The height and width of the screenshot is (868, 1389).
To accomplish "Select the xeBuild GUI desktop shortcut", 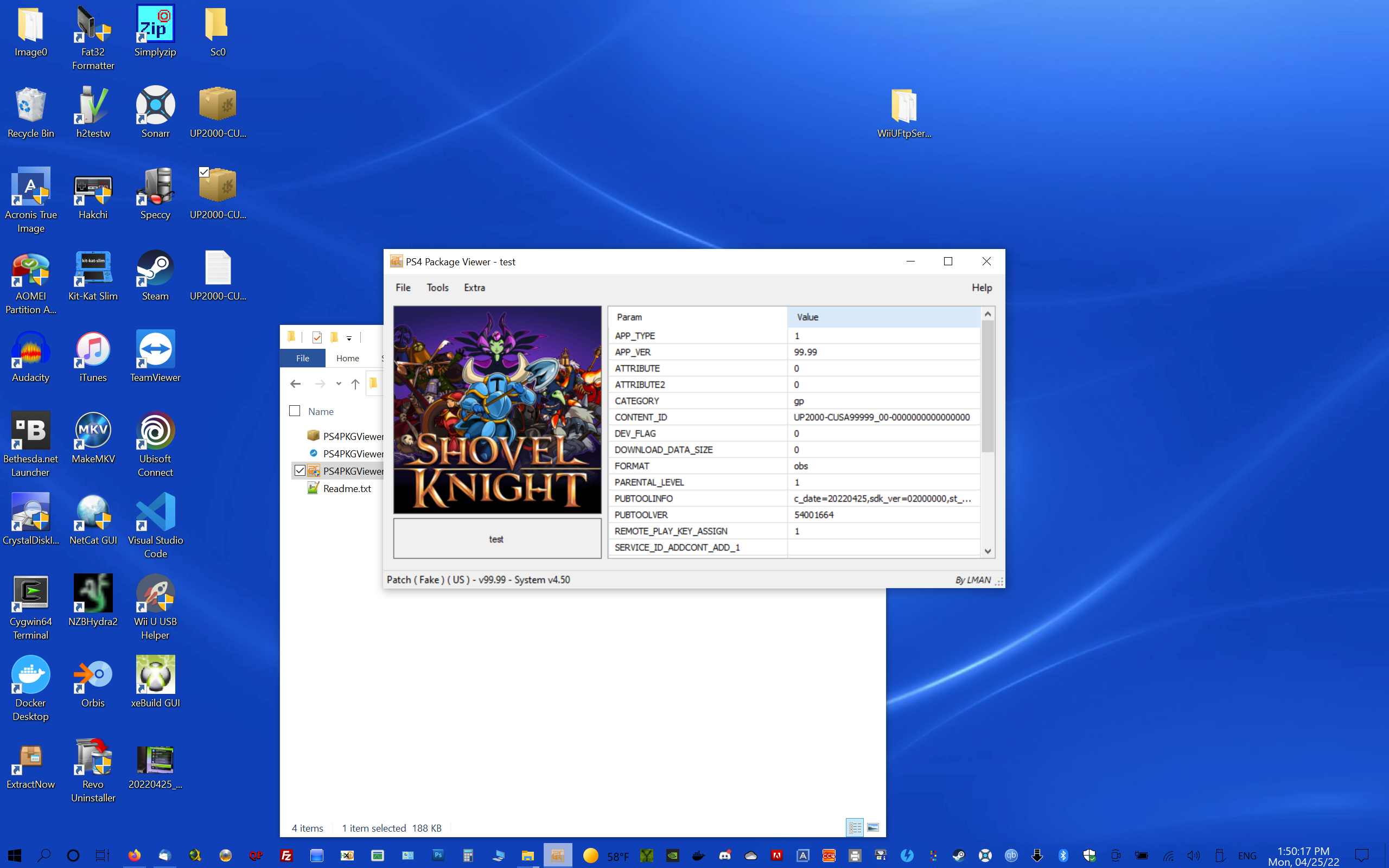I will tap(155, 682).
